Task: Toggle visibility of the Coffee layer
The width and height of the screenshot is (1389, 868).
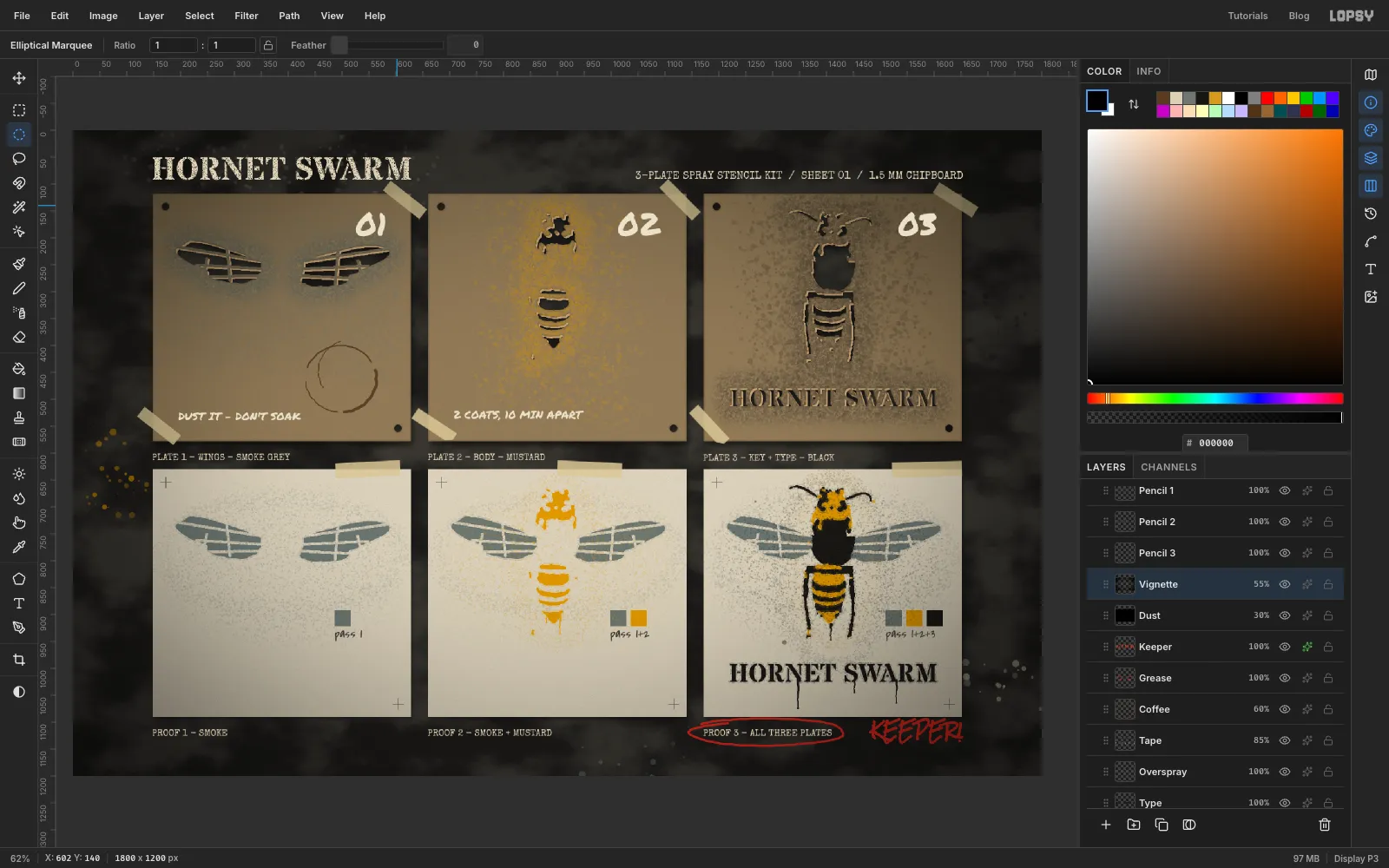Action: point(1285,709)
